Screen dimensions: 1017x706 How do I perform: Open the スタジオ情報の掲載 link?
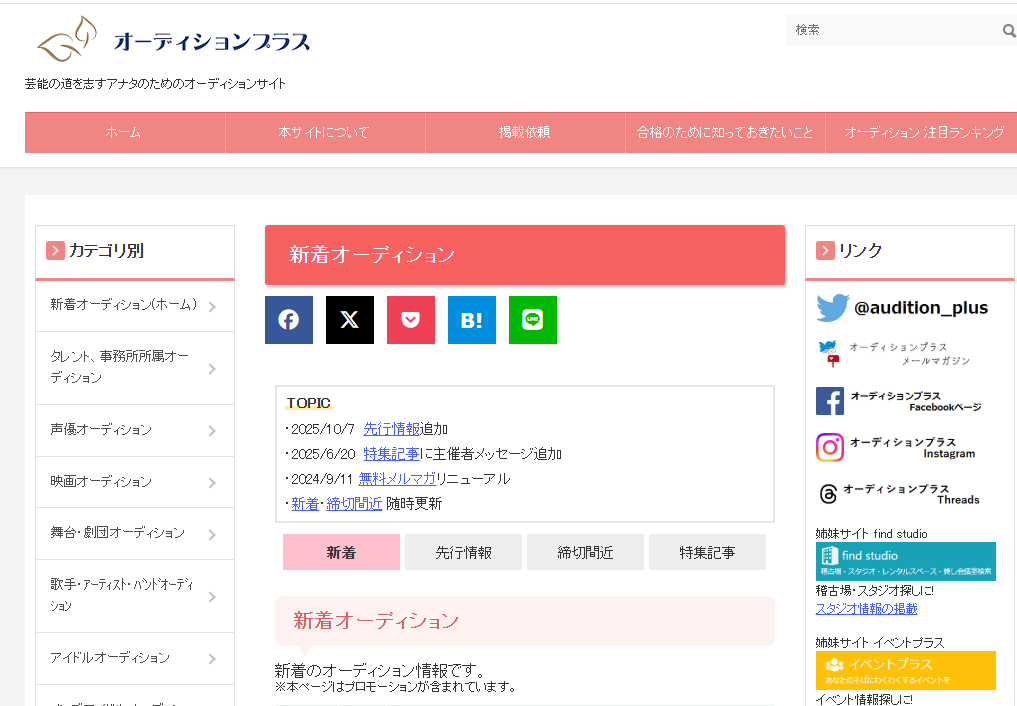pyautogui.click(x=866, y=608)
